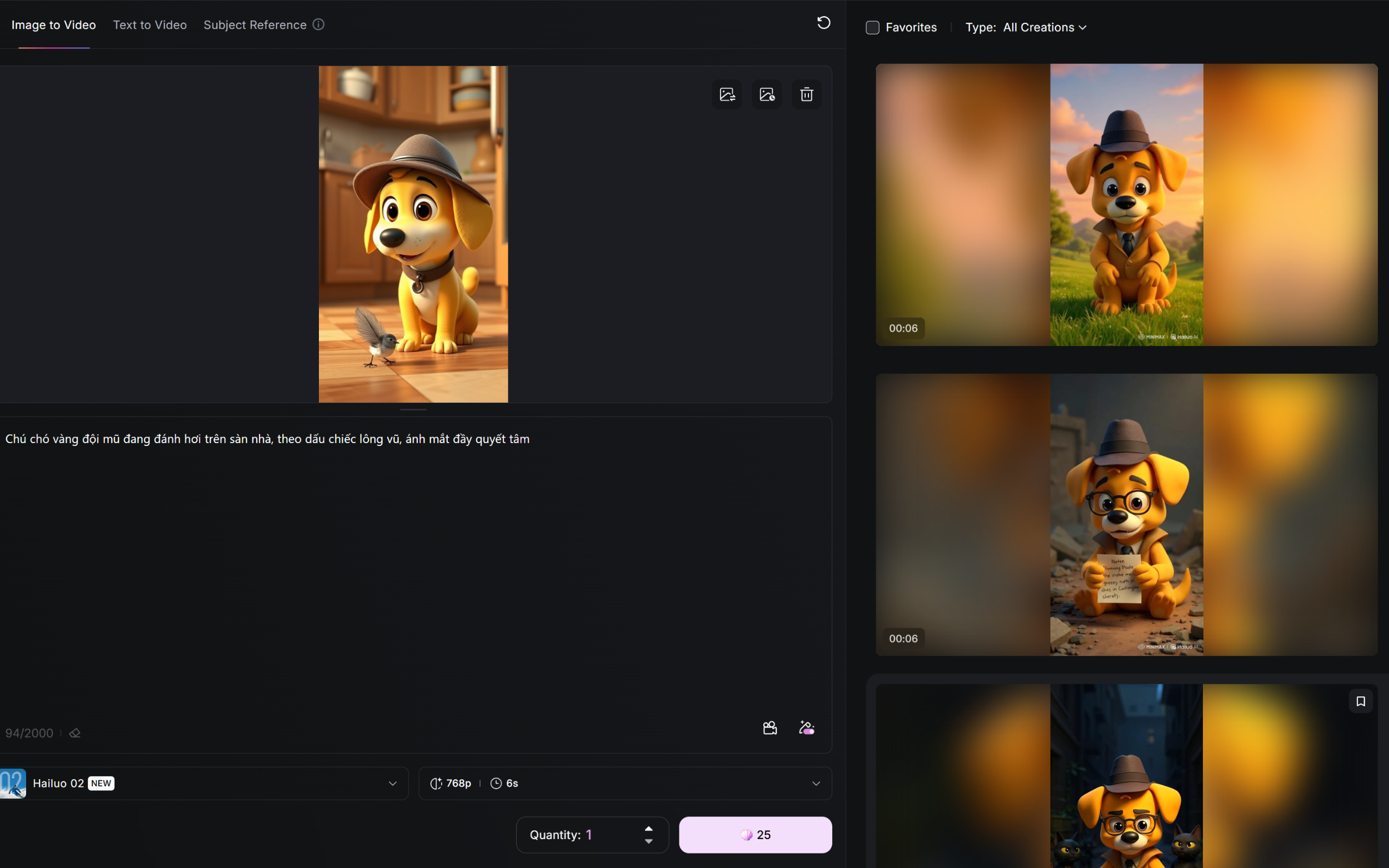The height and width of the screenshot is (868, 1389).
Task: Expand the 768p 6s settings dropdown
Action: (x=625, y=783)
